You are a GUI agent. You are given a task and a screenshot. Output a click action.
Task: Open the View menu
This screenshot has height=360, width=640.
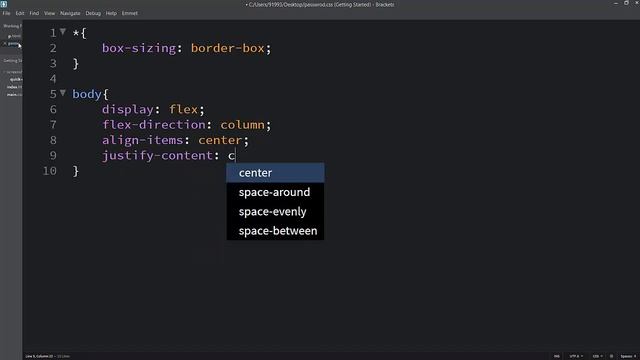coord(49,13)
